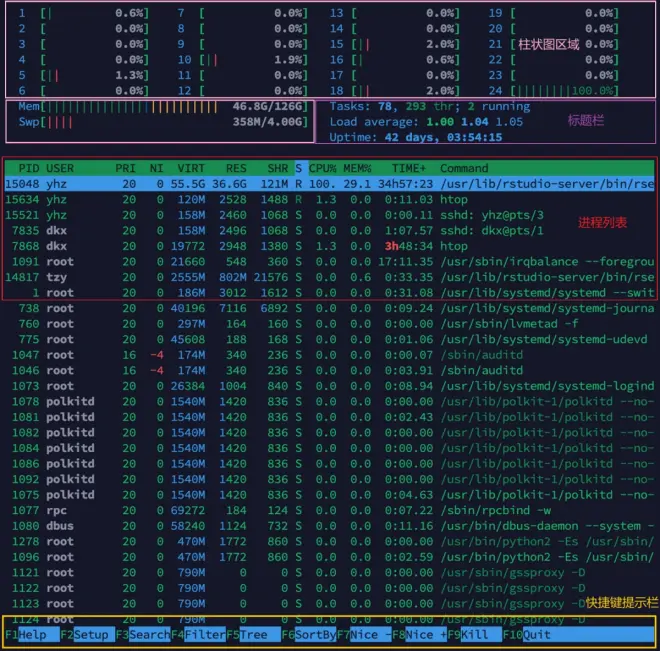Select process 7835 sshd dkx@pts/1
The height and width of the screenshot is (651, 660).
point(330,231)
